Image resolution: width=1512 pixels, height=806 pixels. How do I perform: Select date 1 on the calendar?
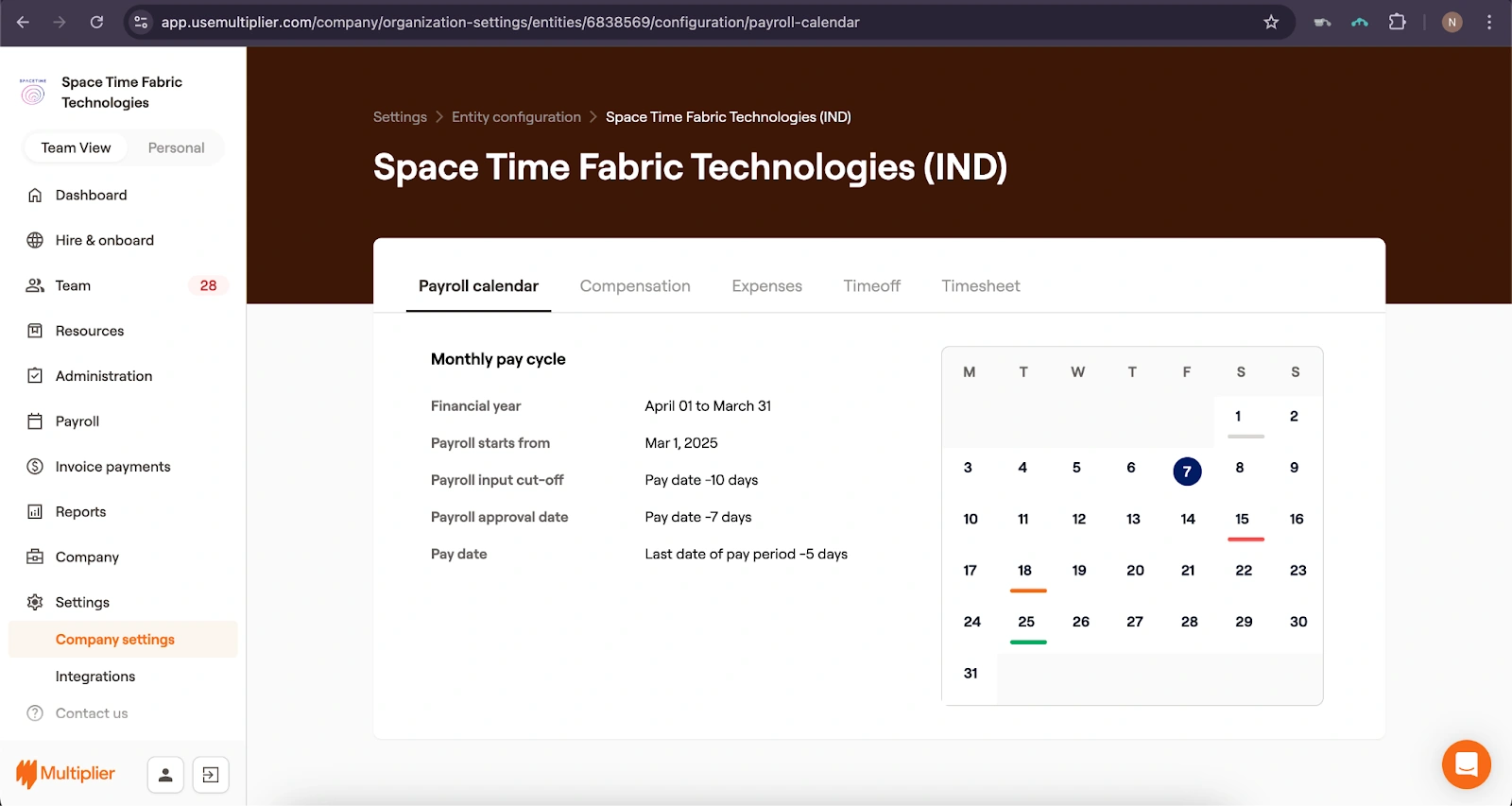1238,416
